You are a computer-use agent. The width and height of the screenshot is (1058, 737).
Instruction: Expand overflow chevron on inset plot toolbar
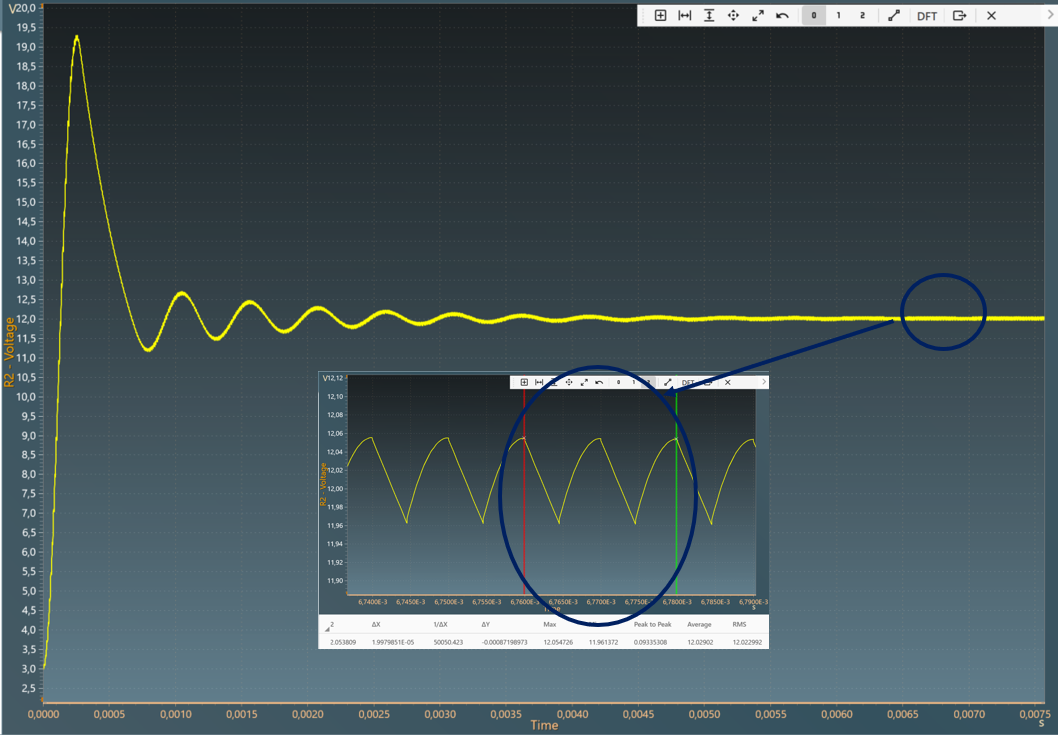tap(764, 382)
